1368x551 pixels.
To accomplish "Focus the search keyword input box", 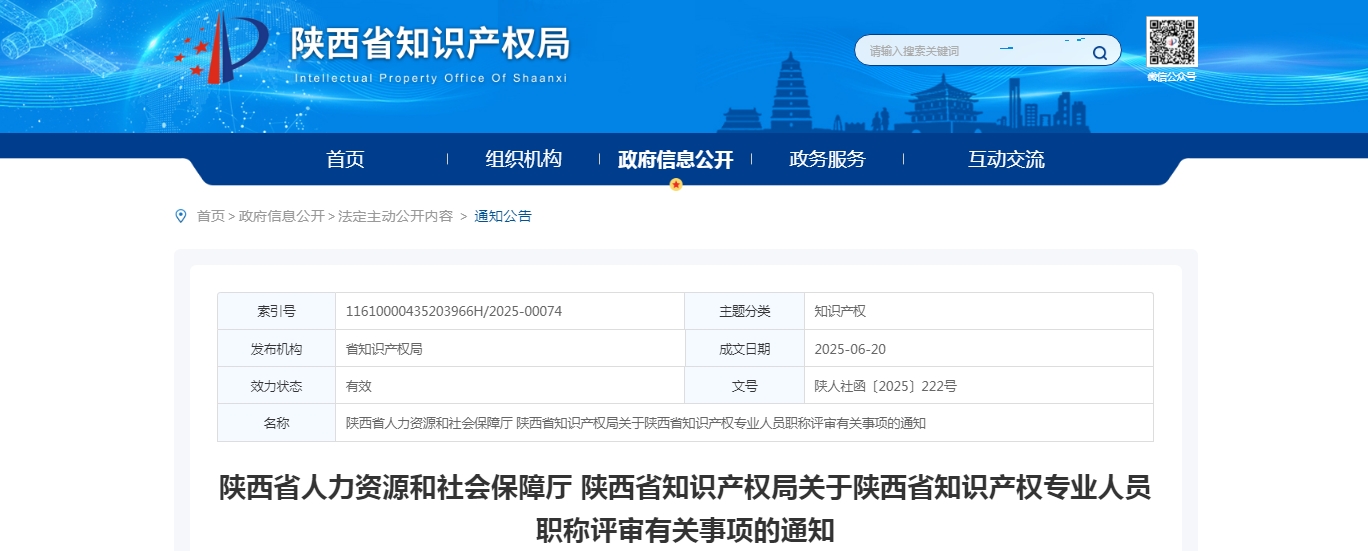I will coord(960,51).
